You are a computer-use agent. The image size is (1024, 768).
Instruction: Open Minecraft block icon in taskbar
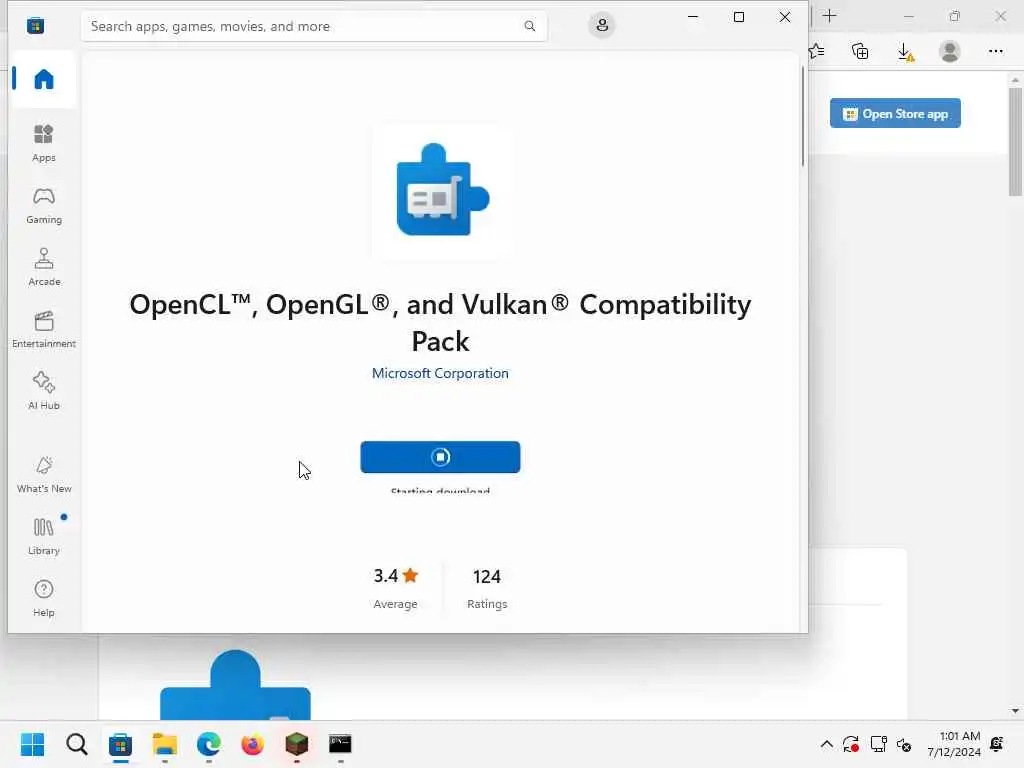[296, 744]
